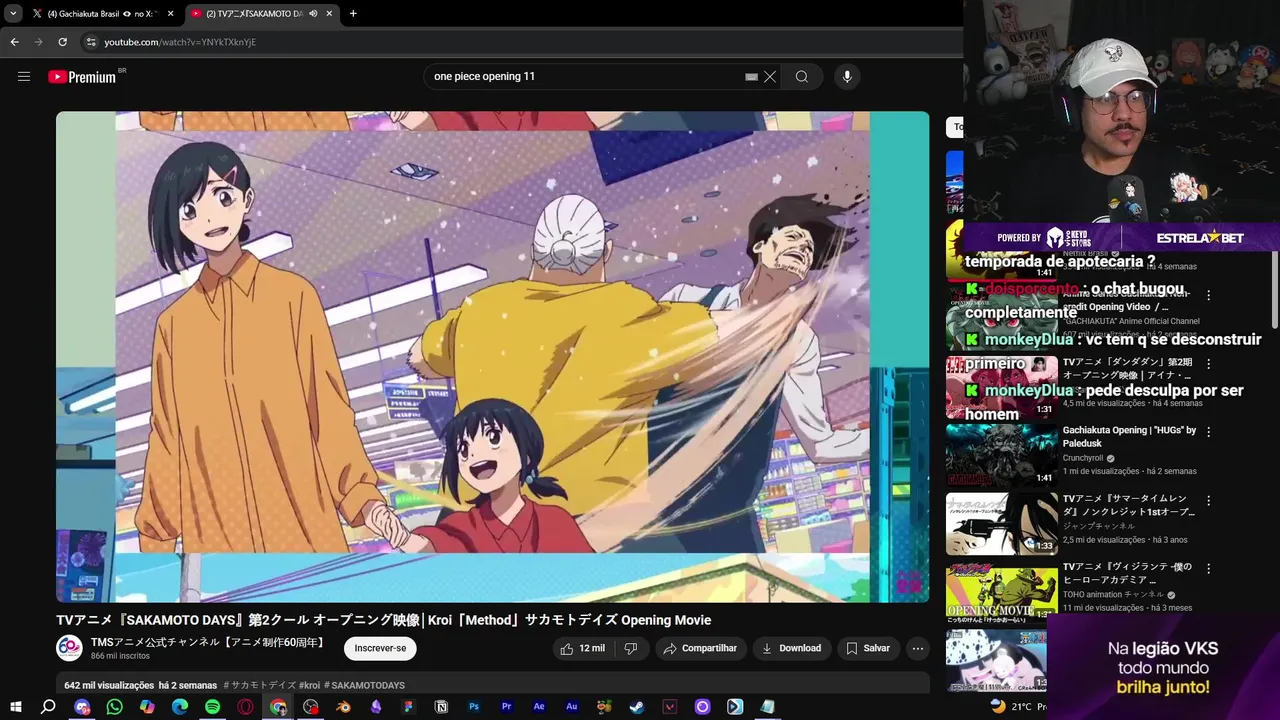Mute the SAKAMOTO DAYS tab audio icon
The width and height of the screenshot is (1280, 720).
pos(314,14)
